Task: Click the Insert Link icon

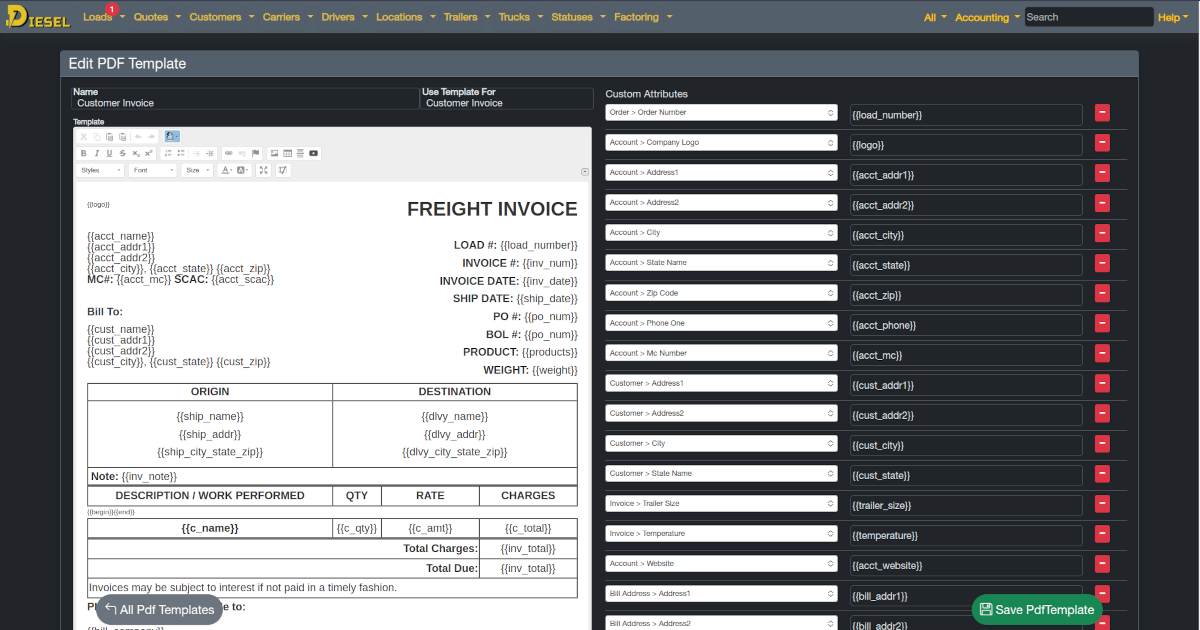Action: point(229,153)
